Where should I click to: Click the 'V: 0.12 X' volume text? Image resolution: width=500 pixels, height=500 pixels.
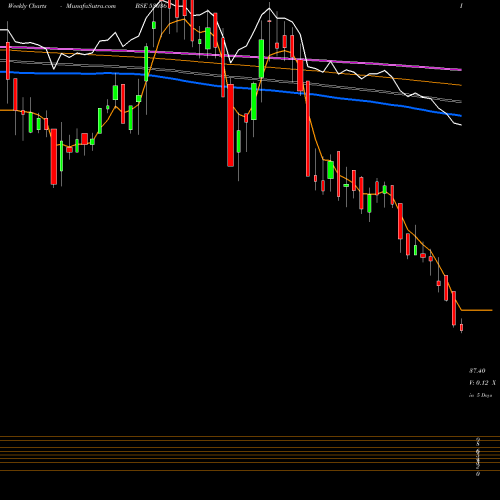pyautogui.click(x=482, y=383)
